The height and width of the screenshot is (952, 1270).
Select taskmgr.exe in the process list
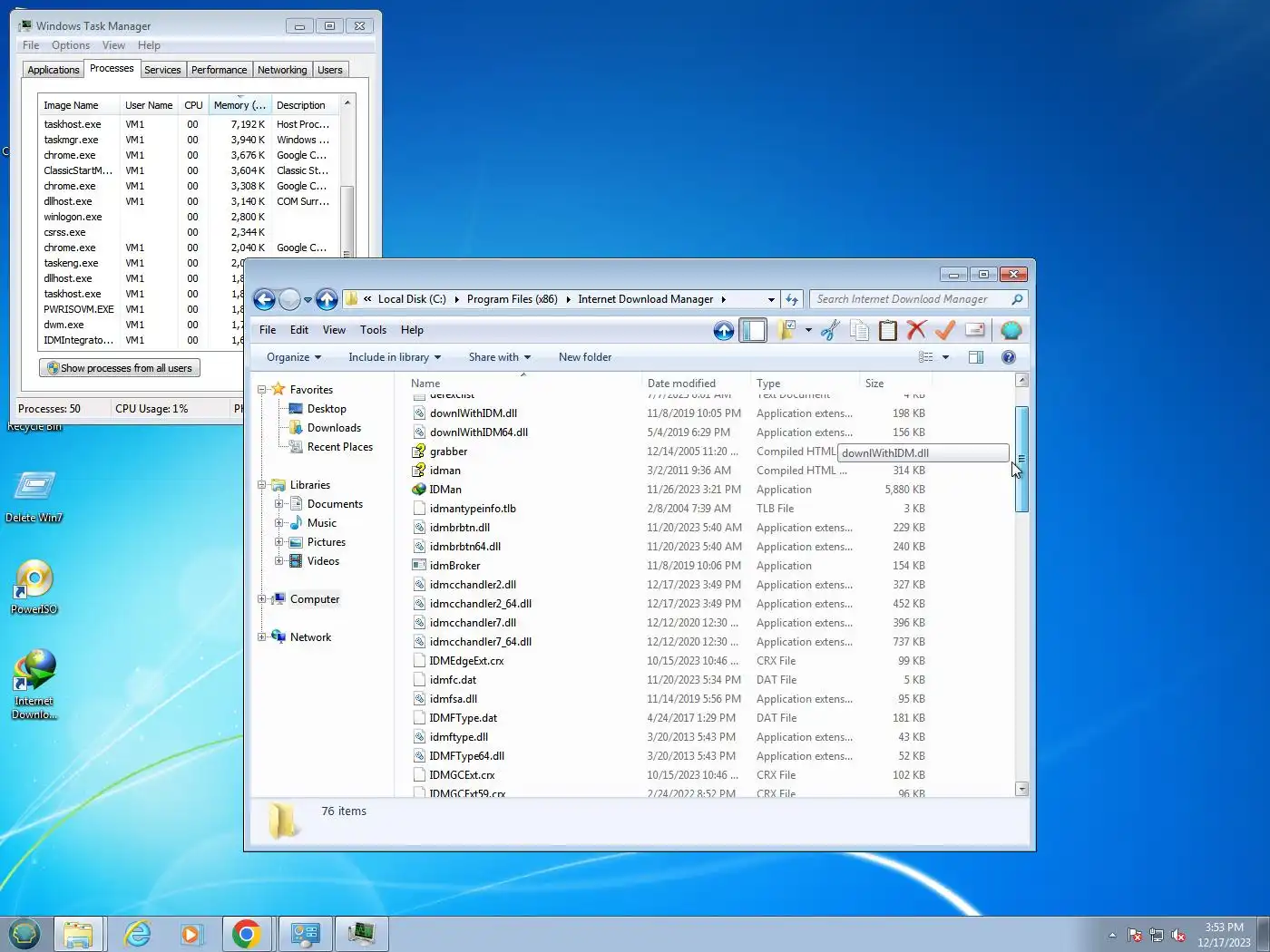(189, 140)
